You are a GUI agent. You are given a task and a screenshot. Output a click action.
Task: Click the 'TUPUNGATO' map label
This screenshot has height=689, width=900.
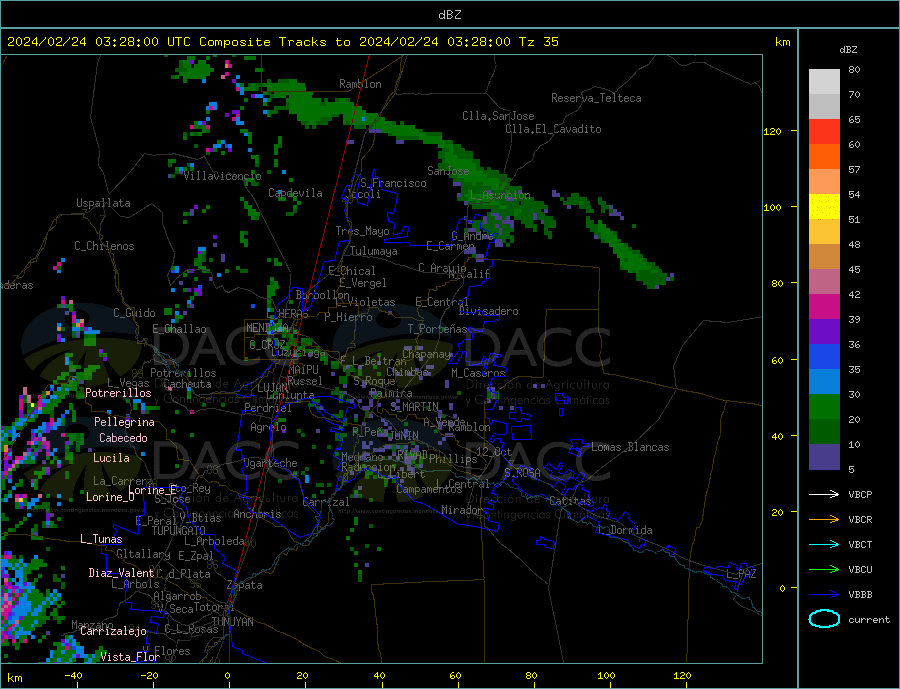coord(179,531)
